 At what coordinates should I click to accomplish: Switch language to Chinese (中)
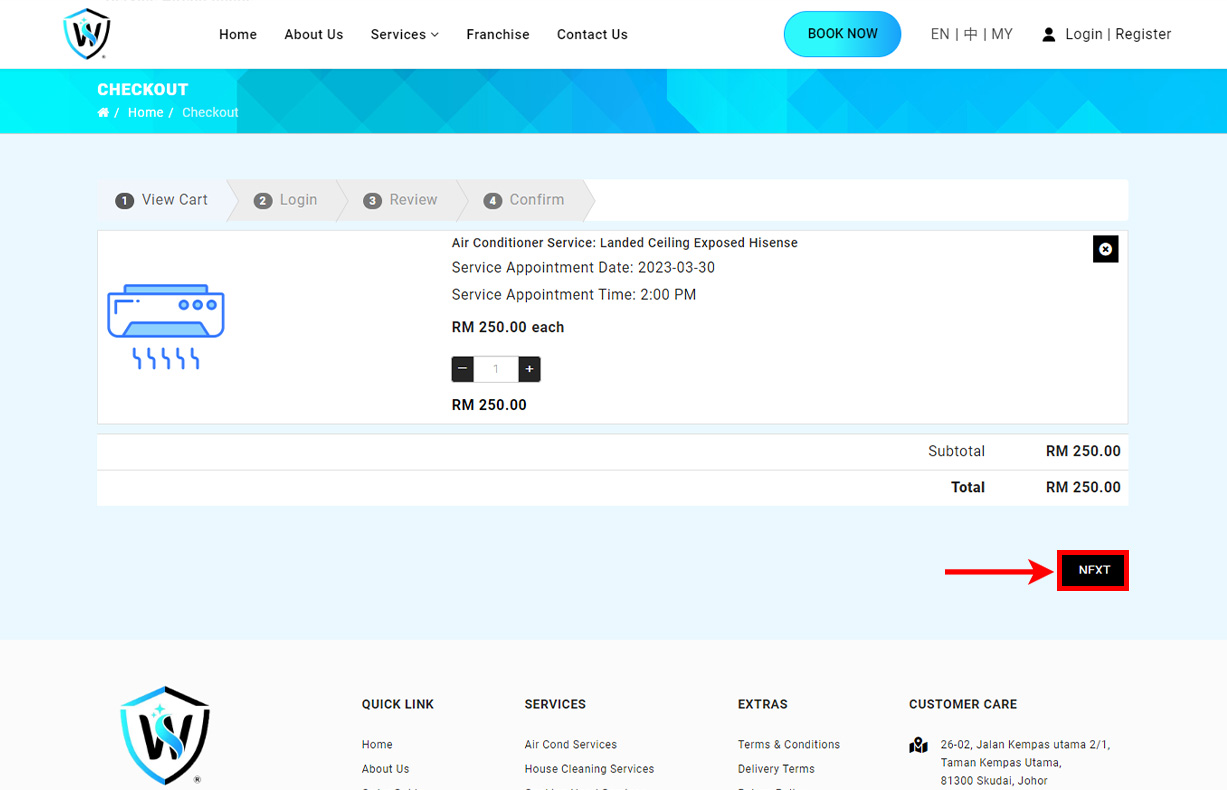pyautogui.click(x=970, y=34)
